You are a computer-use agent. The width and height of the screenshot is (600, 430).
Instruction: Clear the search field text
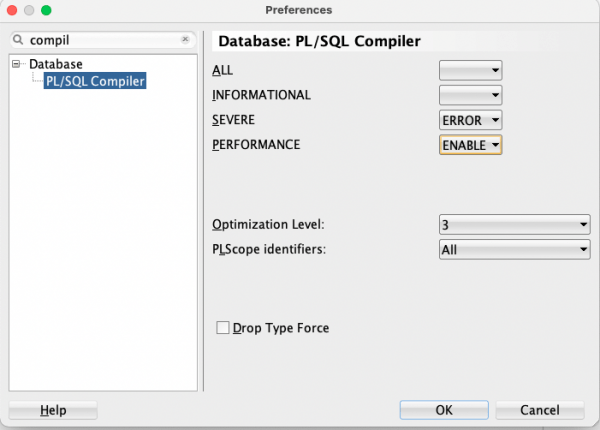click(185, 39)
